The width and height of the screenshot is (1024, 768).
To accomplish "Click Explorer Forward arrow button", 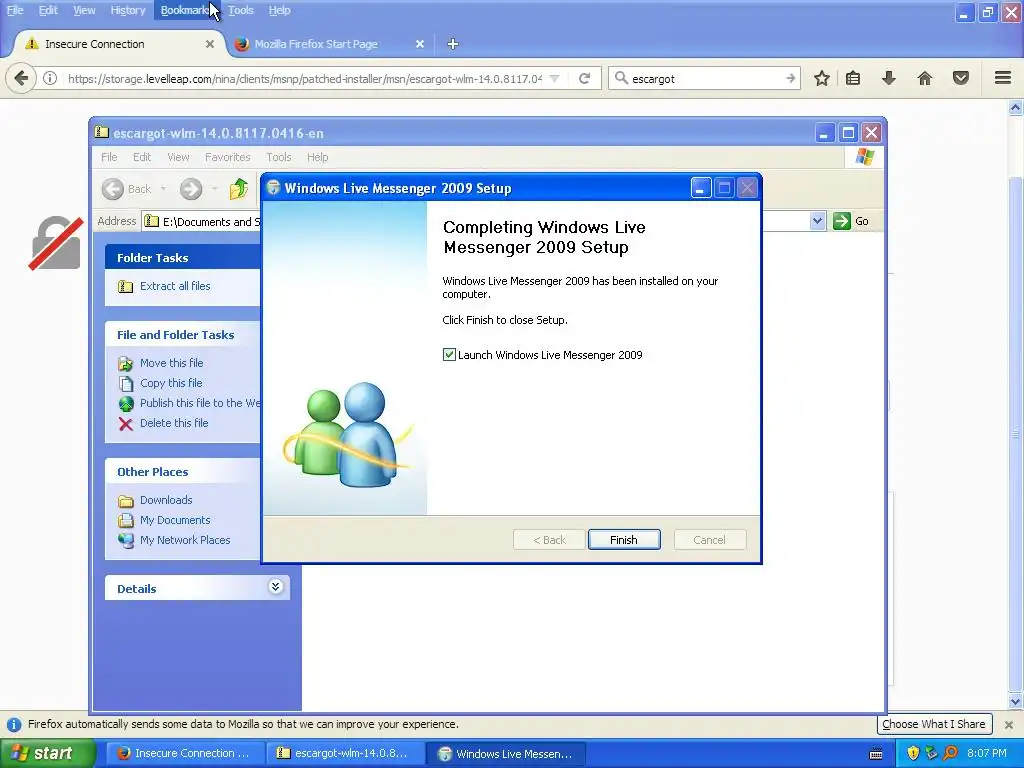I will [x=191, y=189].
